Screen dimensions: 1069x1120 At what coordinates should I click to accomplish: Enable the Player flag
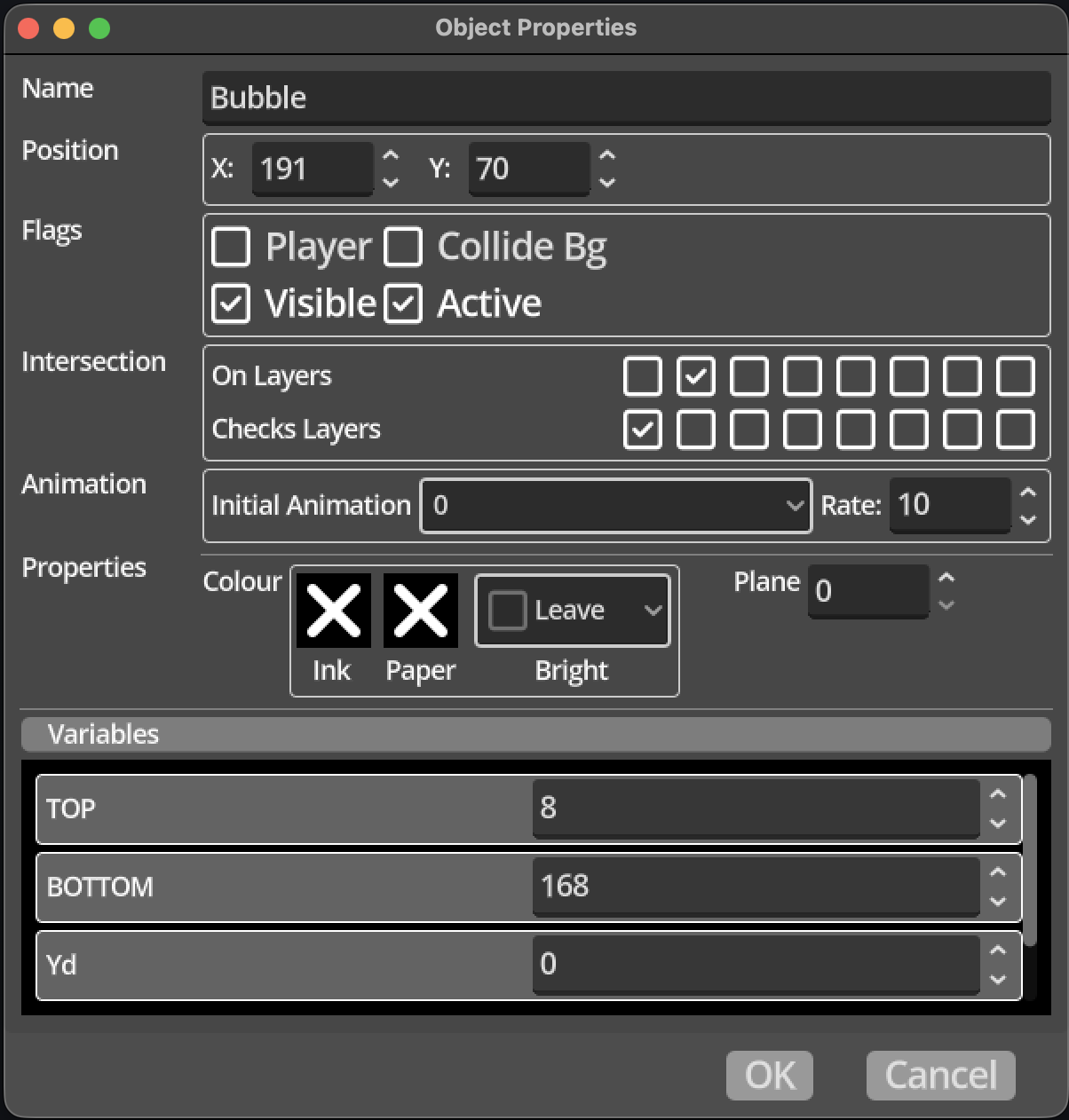click(231, 248)
